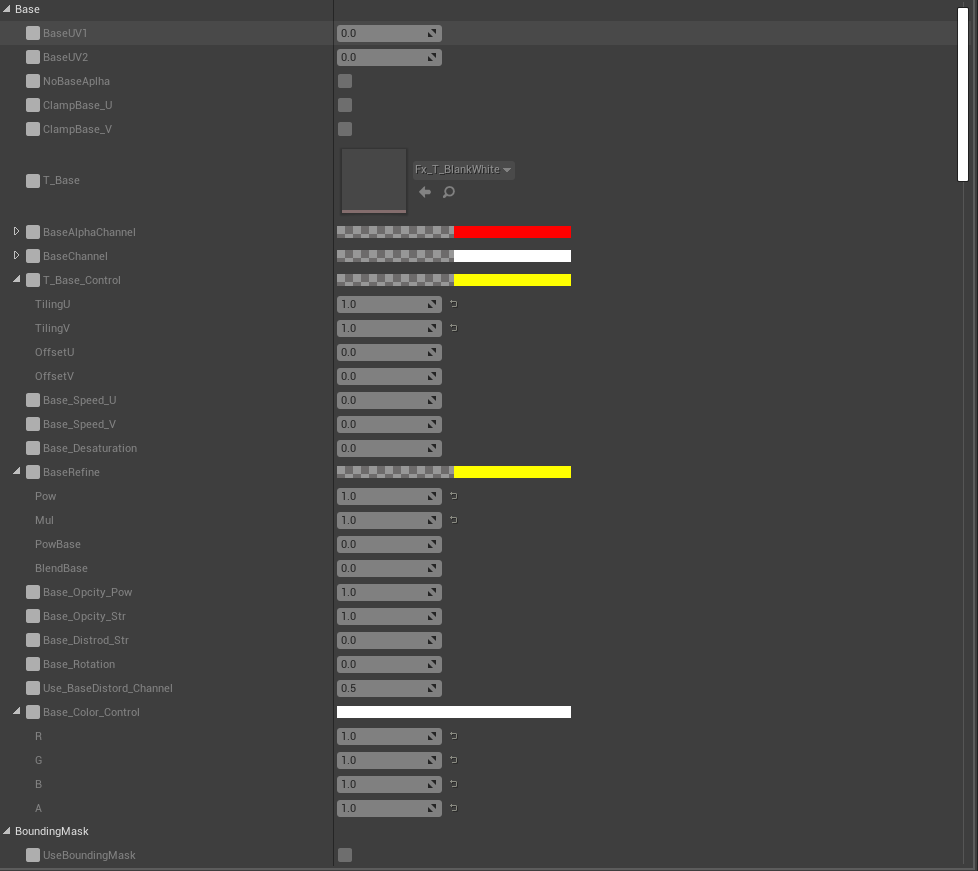978x871 pixels.
Task: Enable override checkbox for Base_Speed_U
Action: point(33,400)
